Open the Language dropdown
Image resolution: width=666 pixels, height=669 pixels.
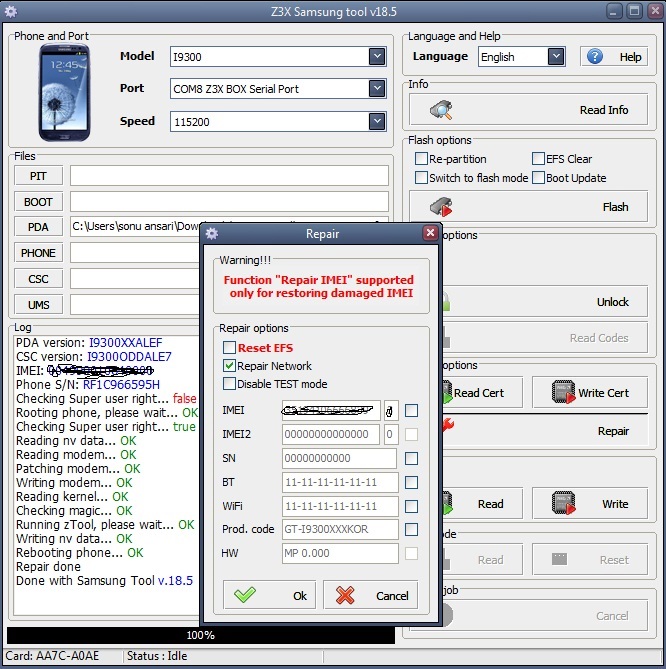pyautogui.click(x=556, y=56)
